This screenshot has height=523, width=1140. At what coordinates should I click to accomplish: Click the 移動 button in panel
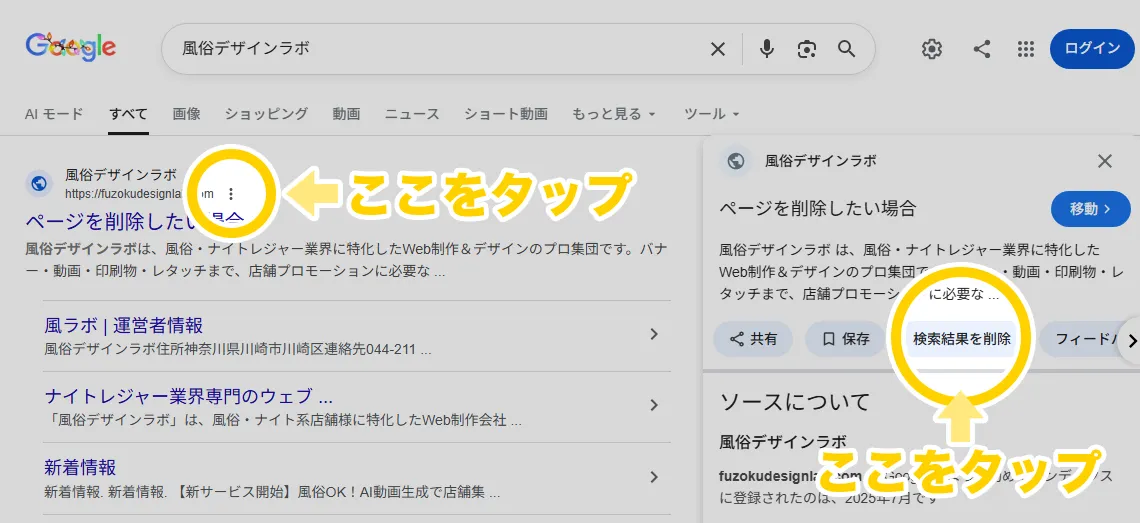[1091, 209]
